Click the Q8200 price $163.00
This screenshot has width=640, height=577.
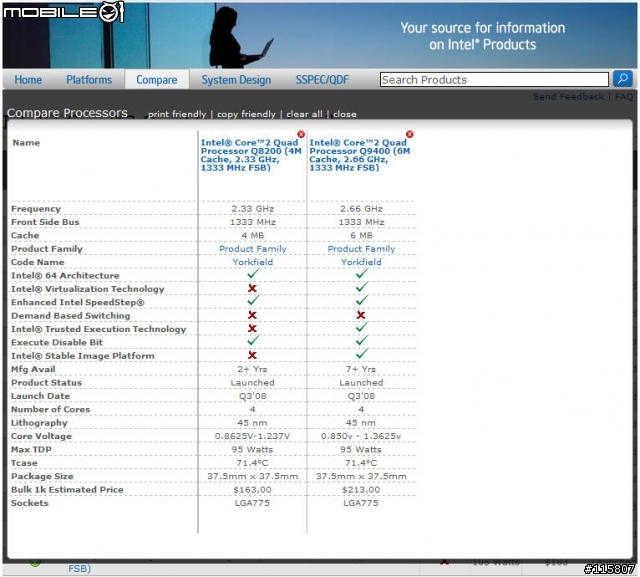pos(252,490)
